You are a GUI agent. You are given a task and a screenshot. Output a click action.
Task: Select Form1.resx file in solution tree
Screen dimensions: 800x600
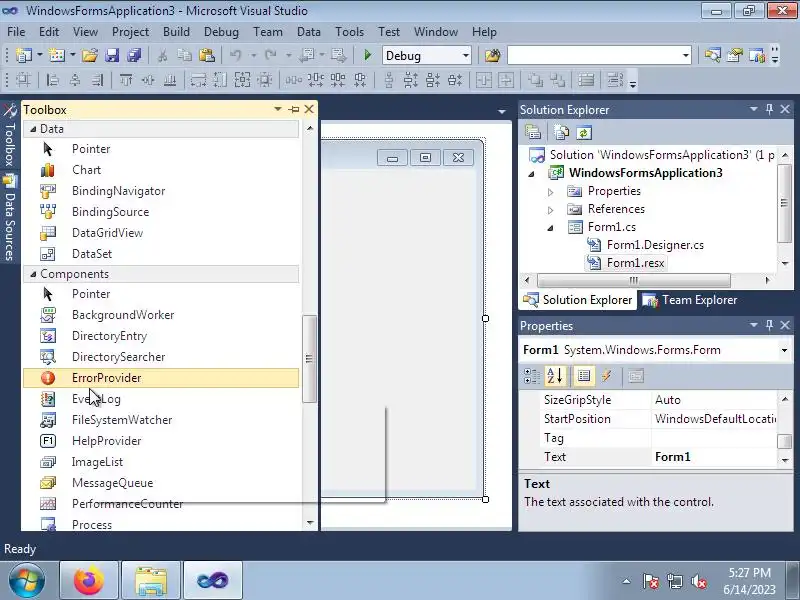click(635, 263)
